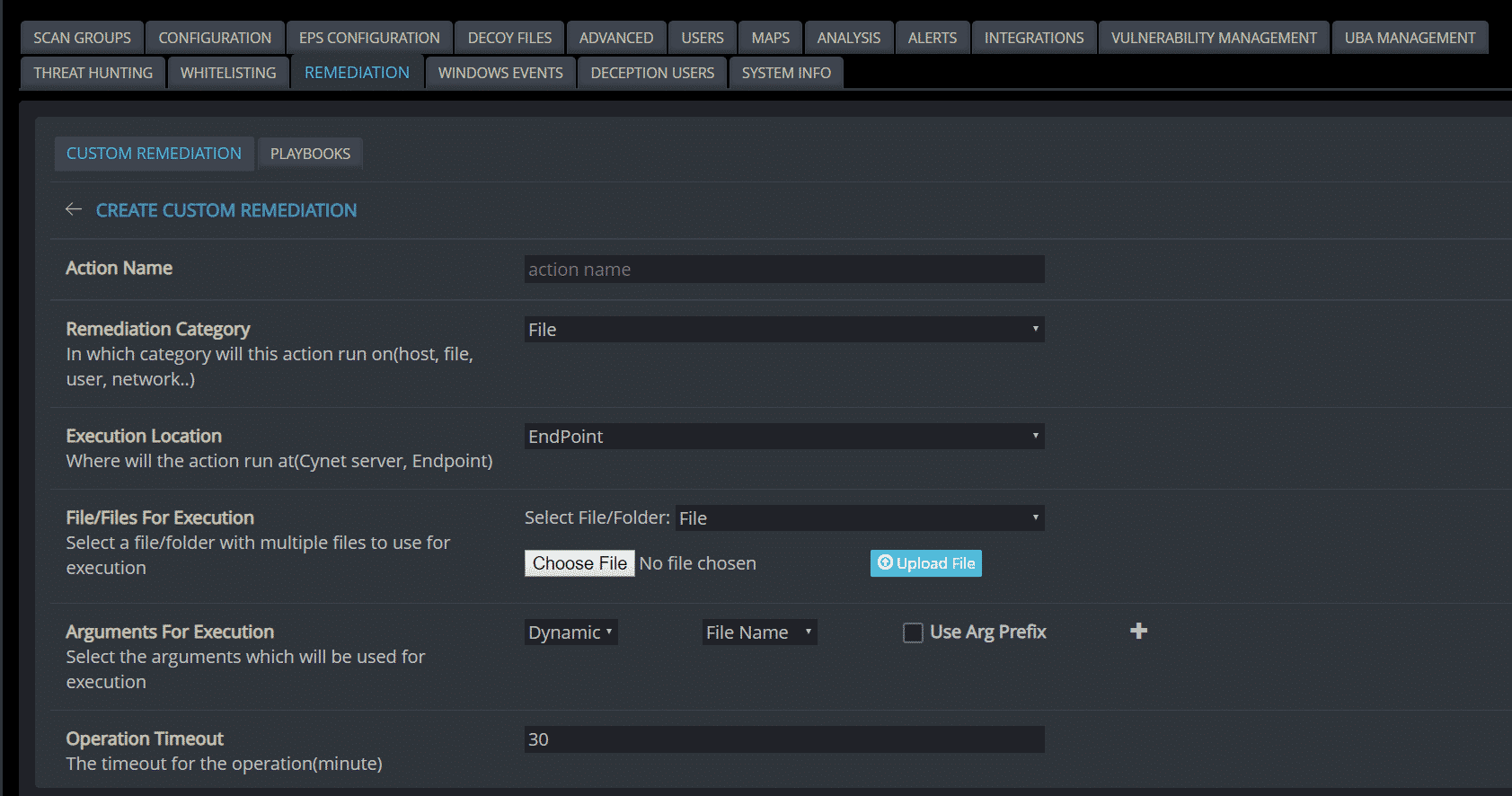Viewport: 1512px width, 796px height.
Task: Switch to the Playbooks sub-tab
Action: point(310,154)
